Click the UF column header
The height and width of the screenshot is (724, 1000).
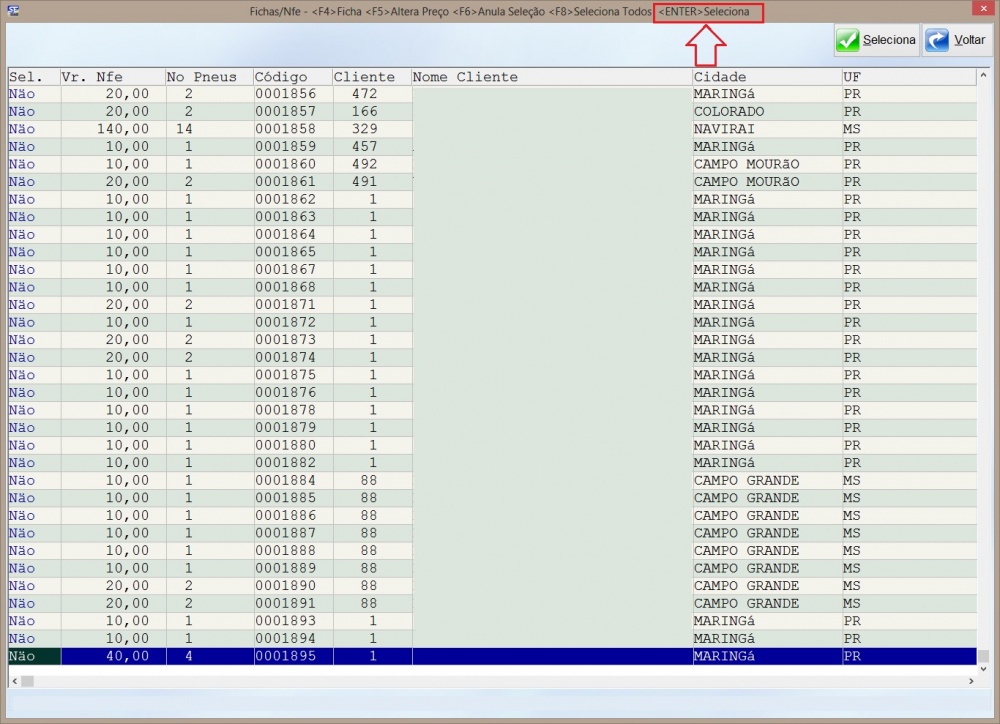coord(907,77)
